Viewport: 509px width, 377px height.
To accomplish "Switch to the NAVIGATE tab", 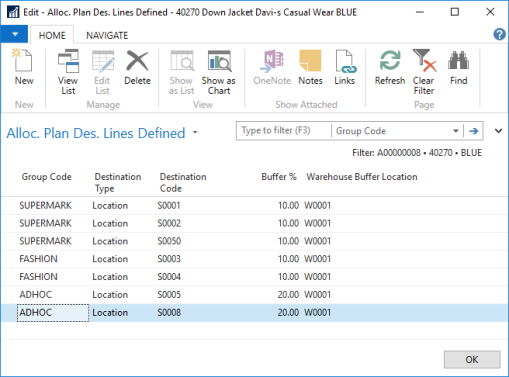I will [x=107, y=35].
